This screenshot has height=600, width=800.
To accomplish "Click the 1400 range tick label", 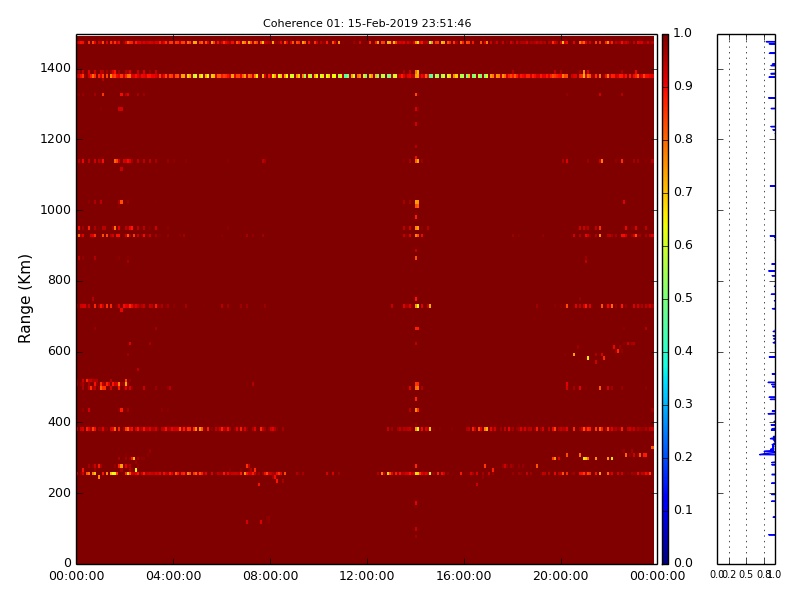I will click(56, 68).
